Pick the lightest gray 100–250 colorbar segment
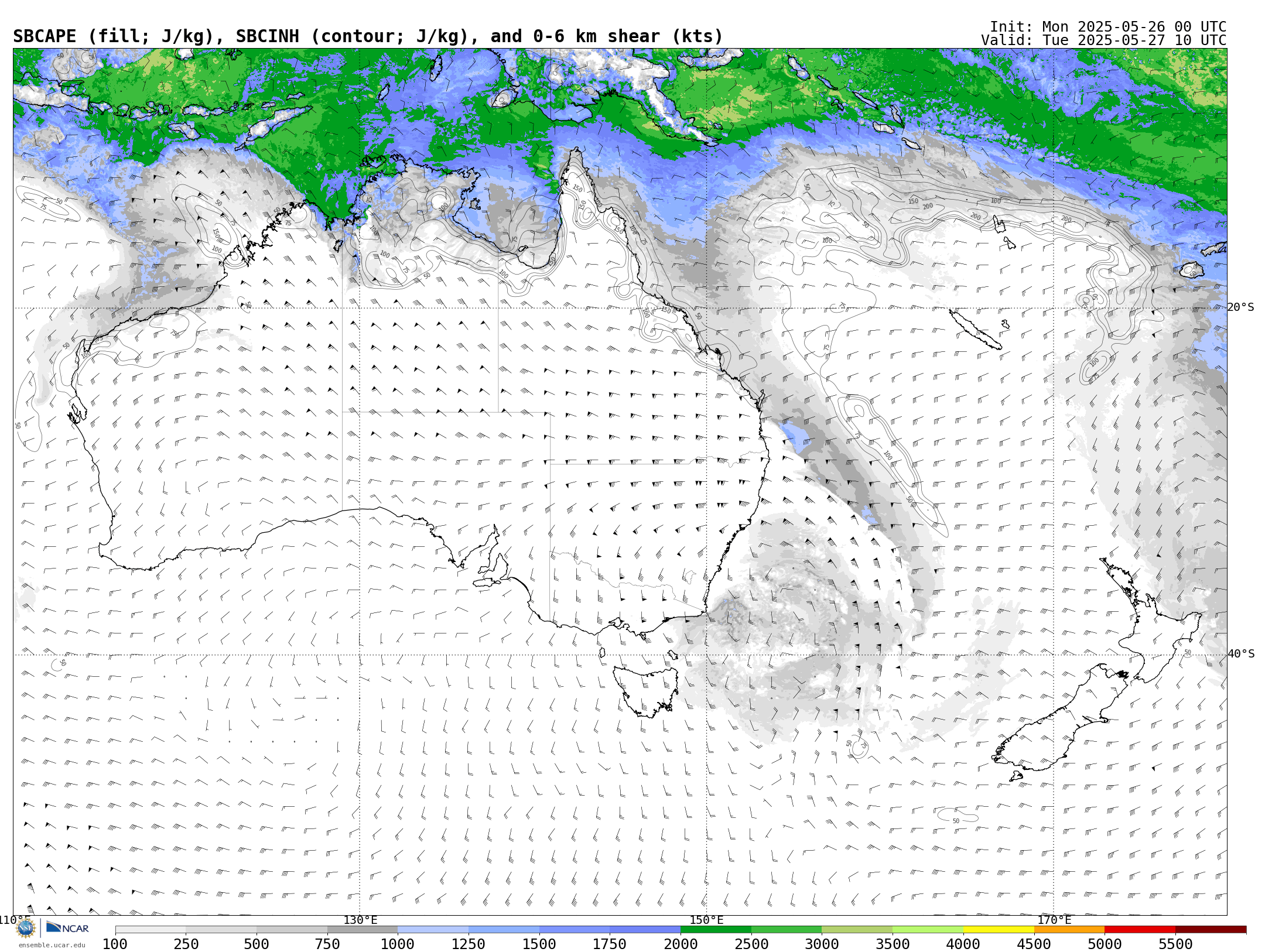This screenshot has width=1265, height=952. (151, 930)
